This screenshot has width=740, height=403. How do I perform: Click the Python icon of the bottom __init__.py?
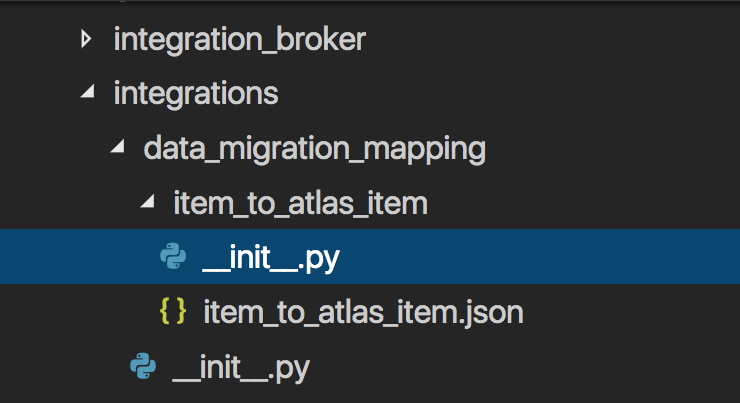(x=143, y=368)
